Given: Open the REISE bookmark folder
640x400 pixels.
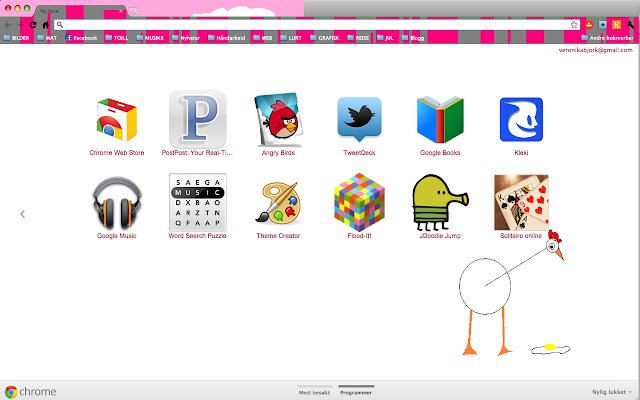Looking at the screenshot, I should (x=358, y=38).
